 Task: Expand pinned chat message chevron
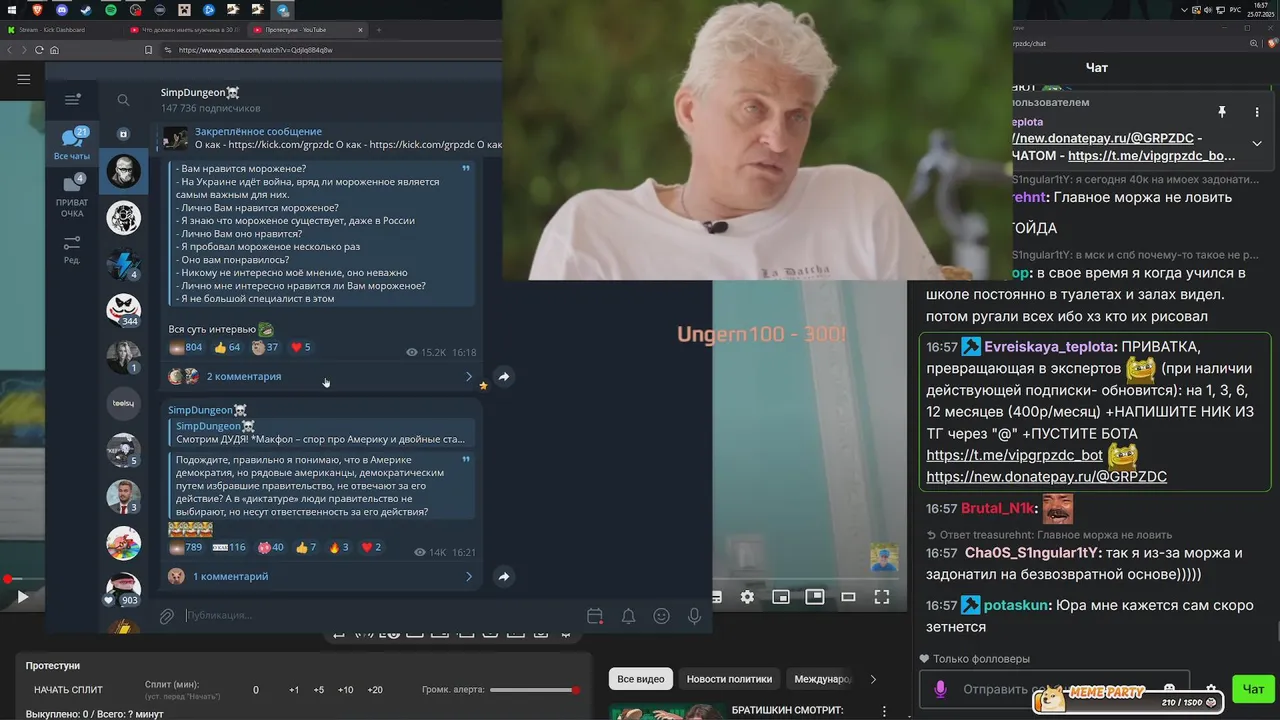tap(1257, 143)
